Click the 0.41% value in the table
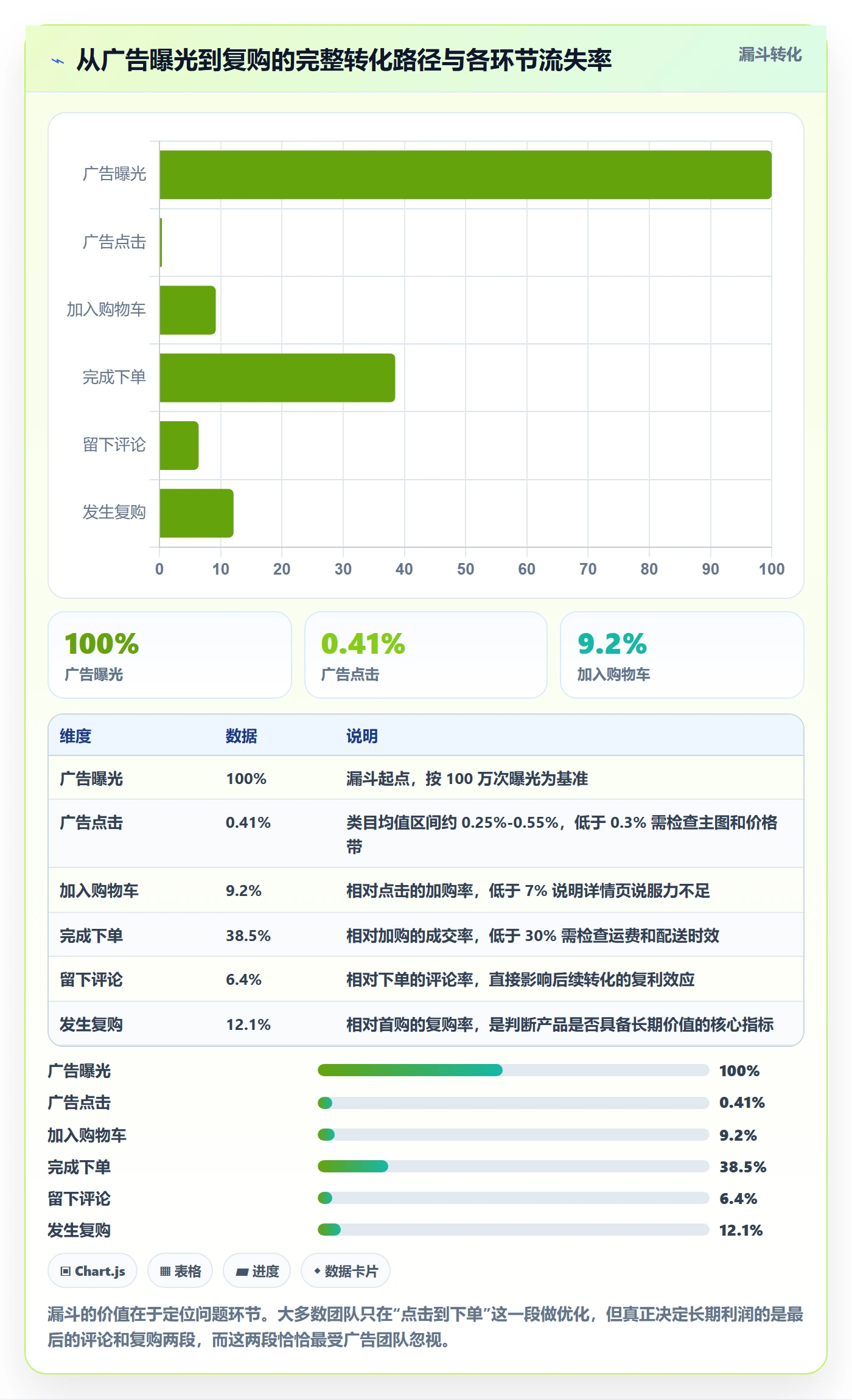This screenshot has width=852, height=1400. tap(248, 822)
